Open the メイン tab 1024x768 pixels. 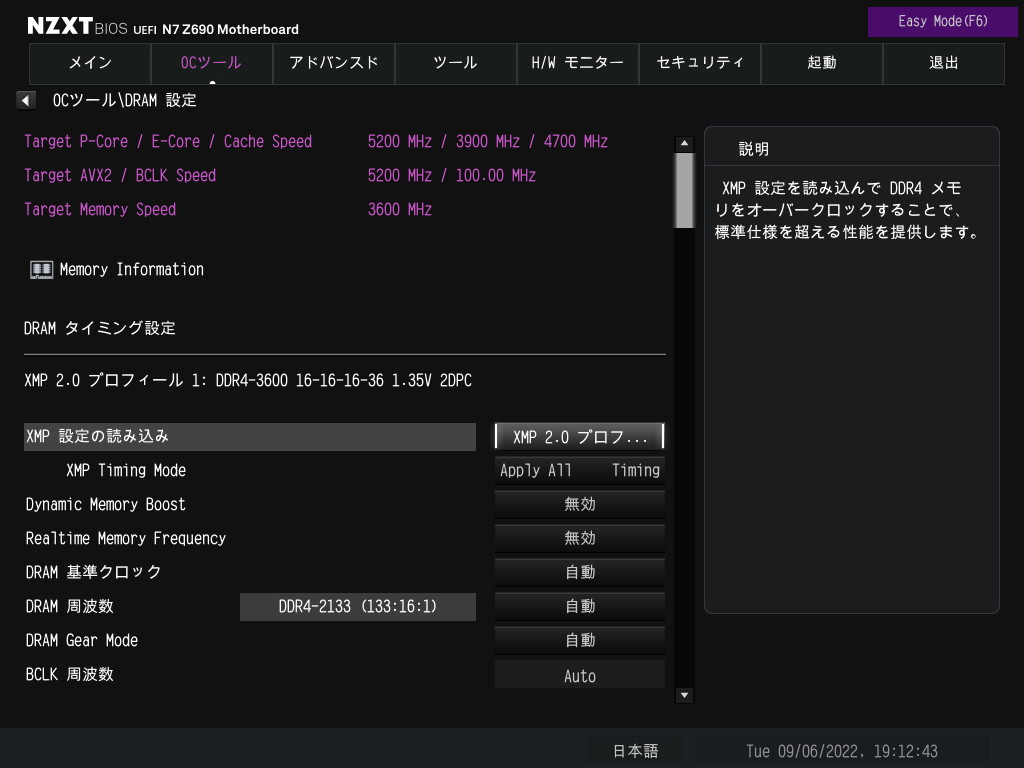click(90, 63)
